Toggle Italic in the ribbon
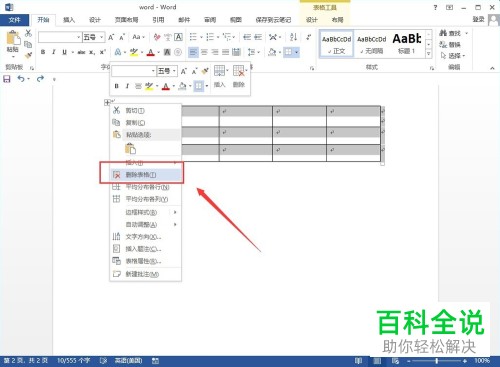Image resolution: width=500 pixels, height=367 pixels. point(54,52)
